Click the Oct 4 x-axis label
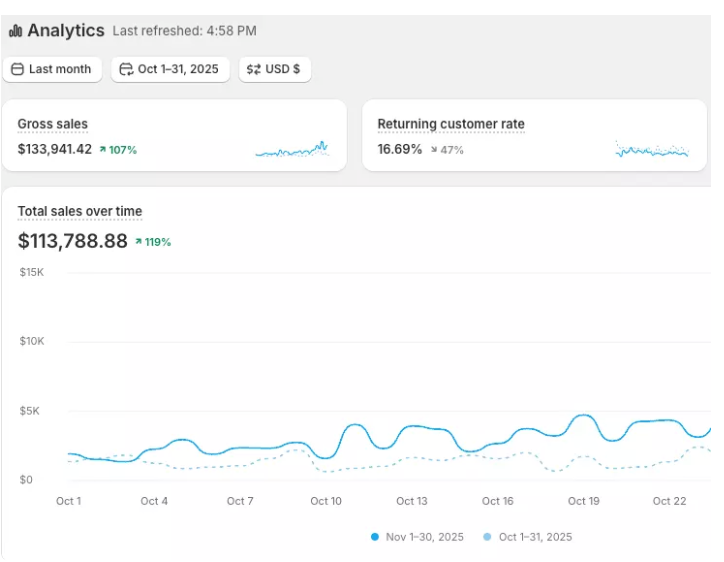724x562 pixels. 154,501
